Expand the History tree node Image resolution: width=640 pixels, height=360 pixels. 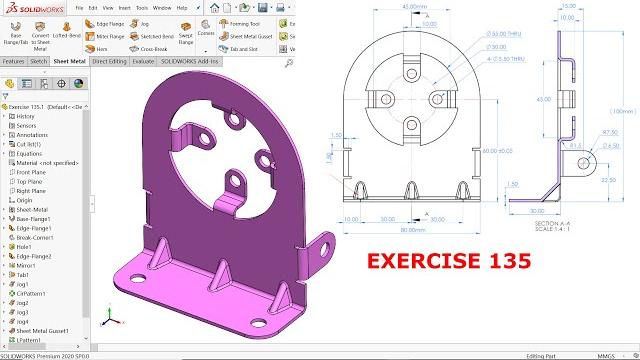pos(4,116)
